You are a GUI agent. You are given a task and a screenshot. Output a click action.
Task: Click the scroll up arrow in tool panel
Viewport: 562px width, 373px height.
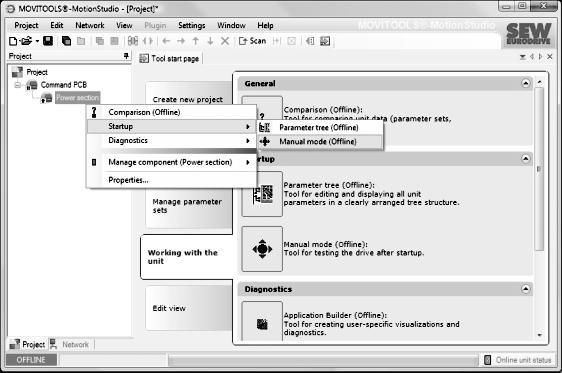click(539, 82)
